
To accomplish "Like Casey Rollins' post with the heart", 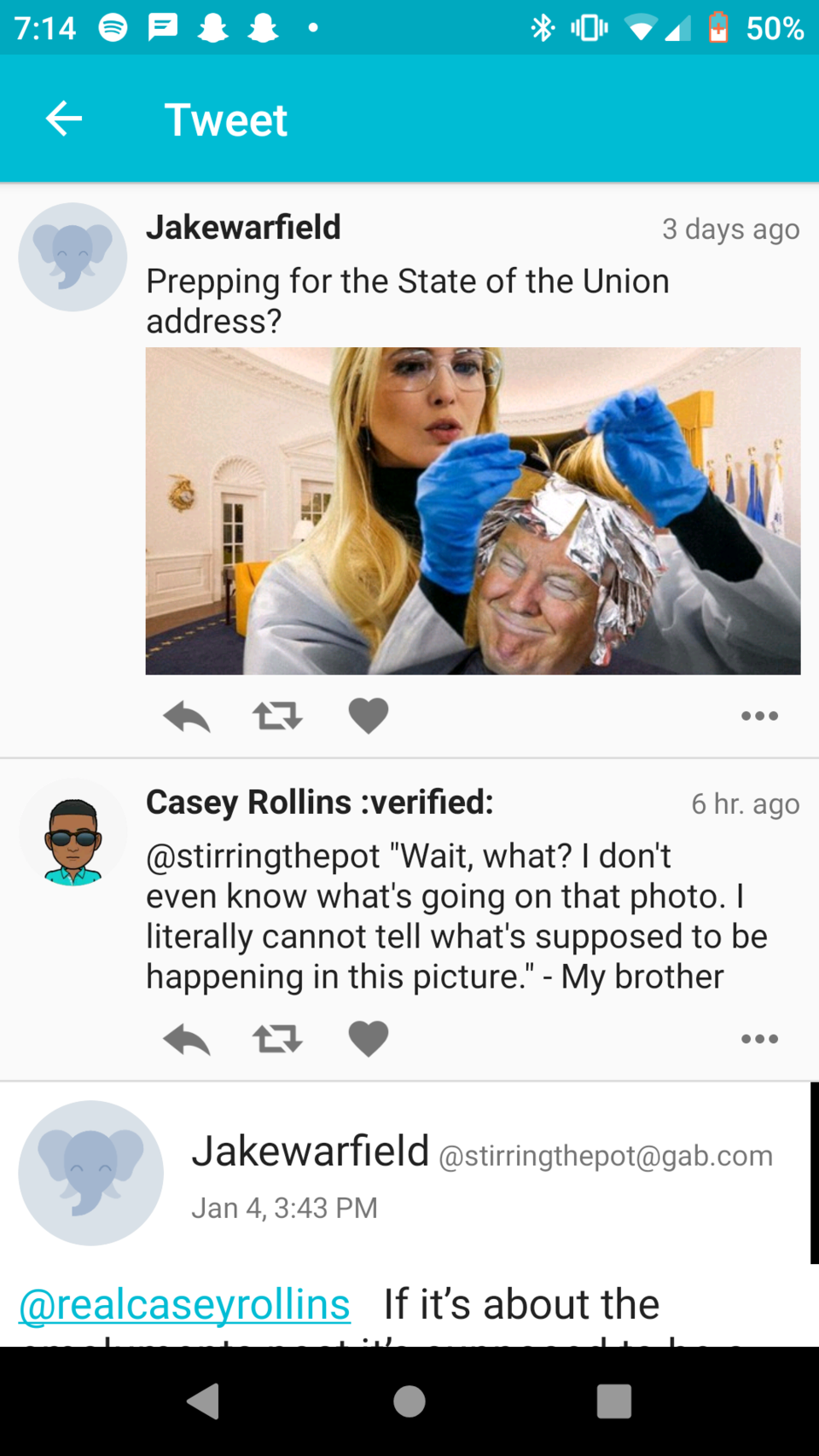I will 369,1039.
